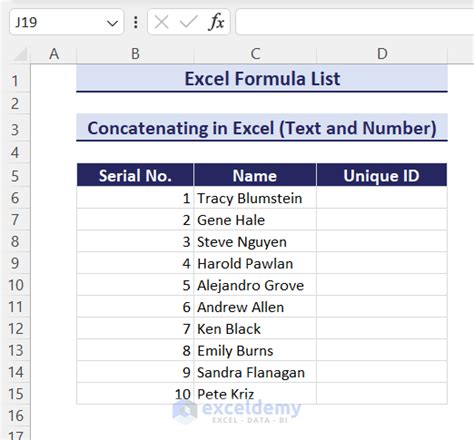
Task: Select the cell 'Tracy Blumstein'
Action: (255, 198)
